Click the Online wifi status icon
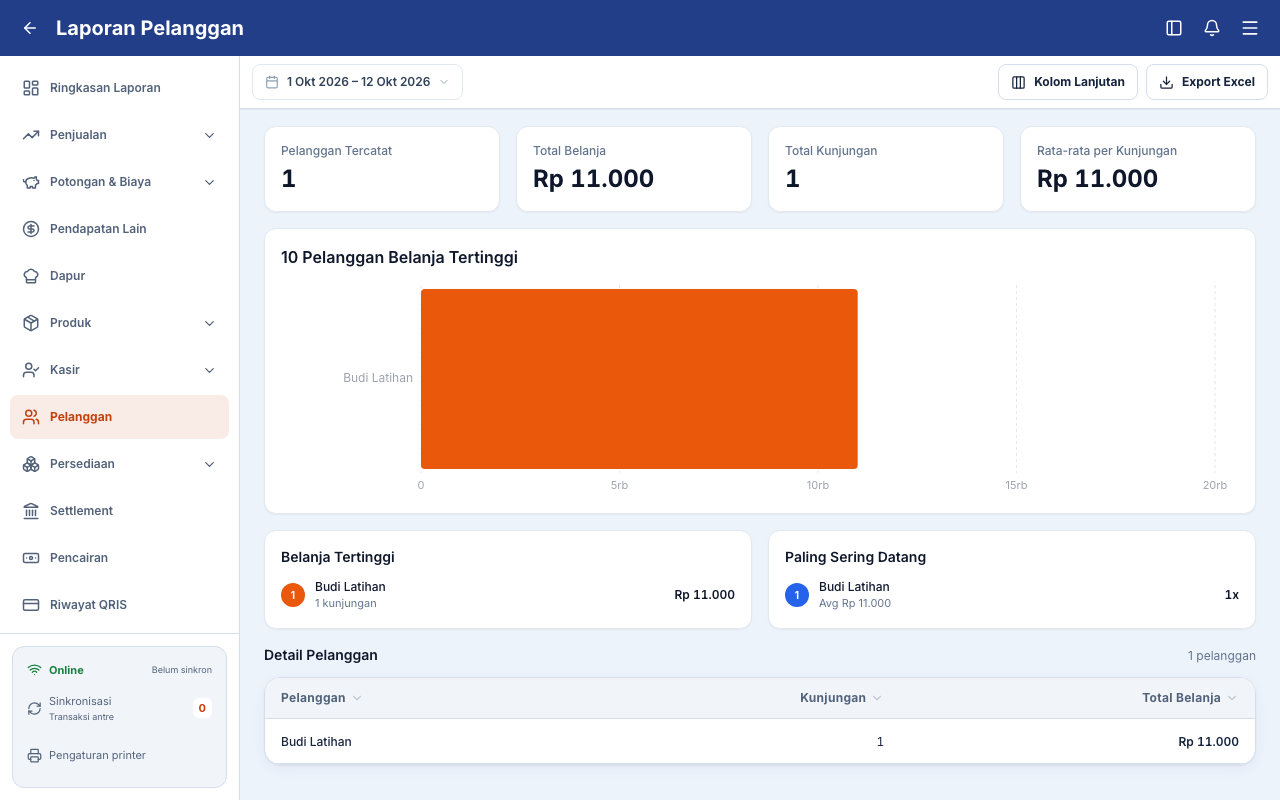The width and height of the screenshot is (1280, 800). click(34, 670)
